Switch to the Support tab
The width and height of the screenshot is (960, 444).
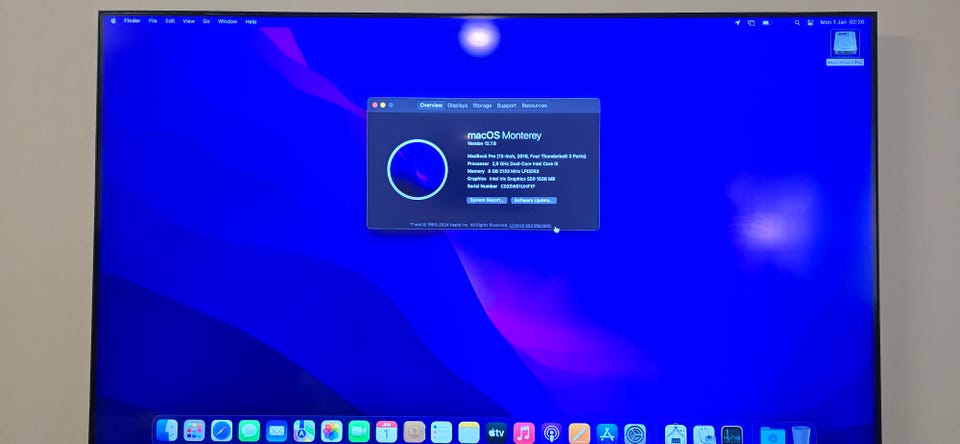pyautogui.click(x=506, y=105)
